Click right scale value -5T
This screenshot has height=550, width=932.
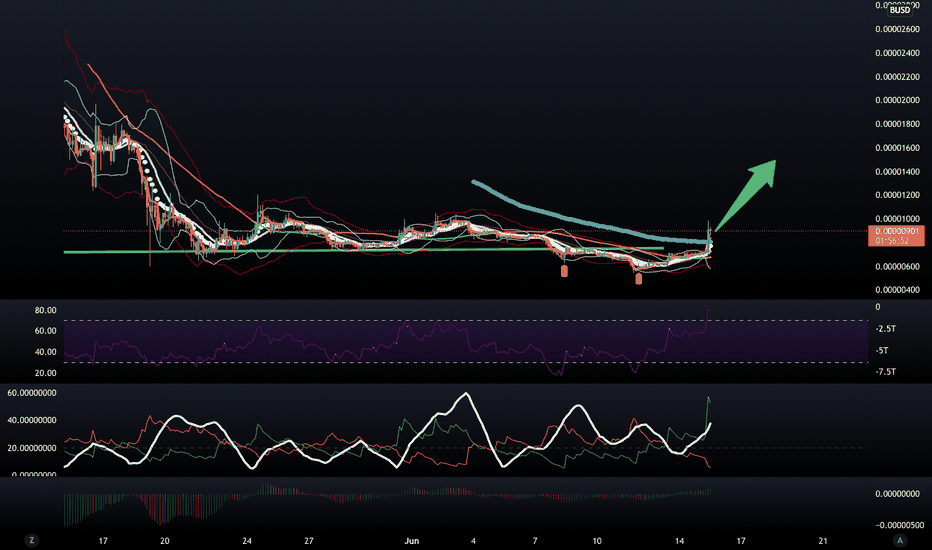coord(882,350)
